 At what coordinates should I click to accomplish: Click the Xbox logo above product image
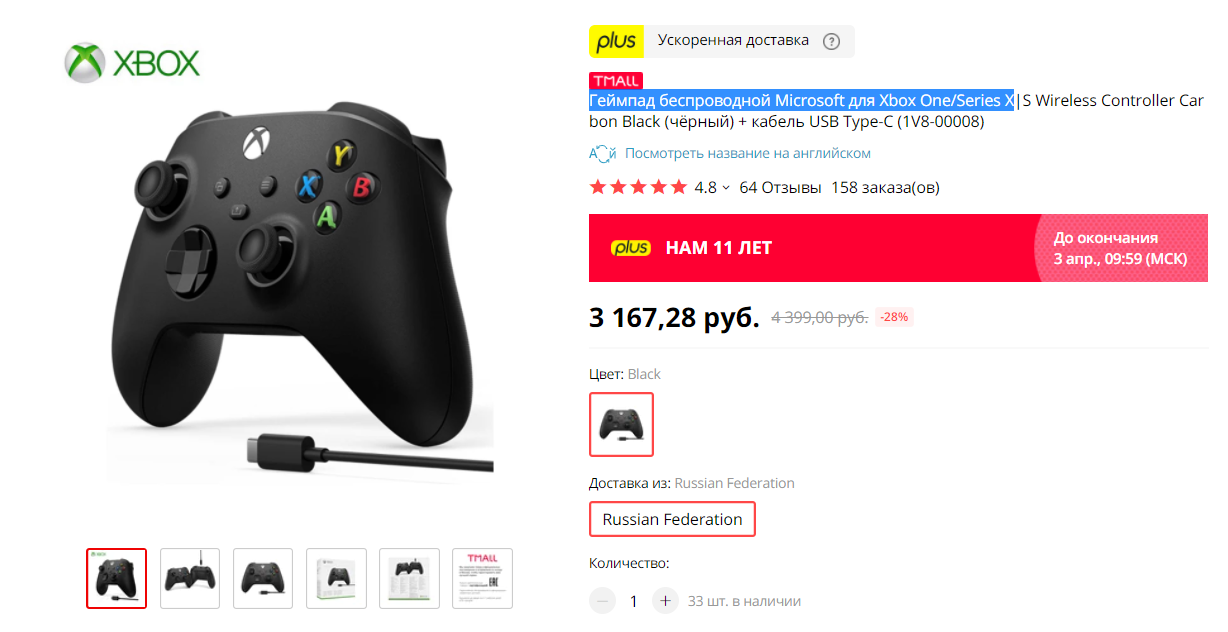[132, 63]
